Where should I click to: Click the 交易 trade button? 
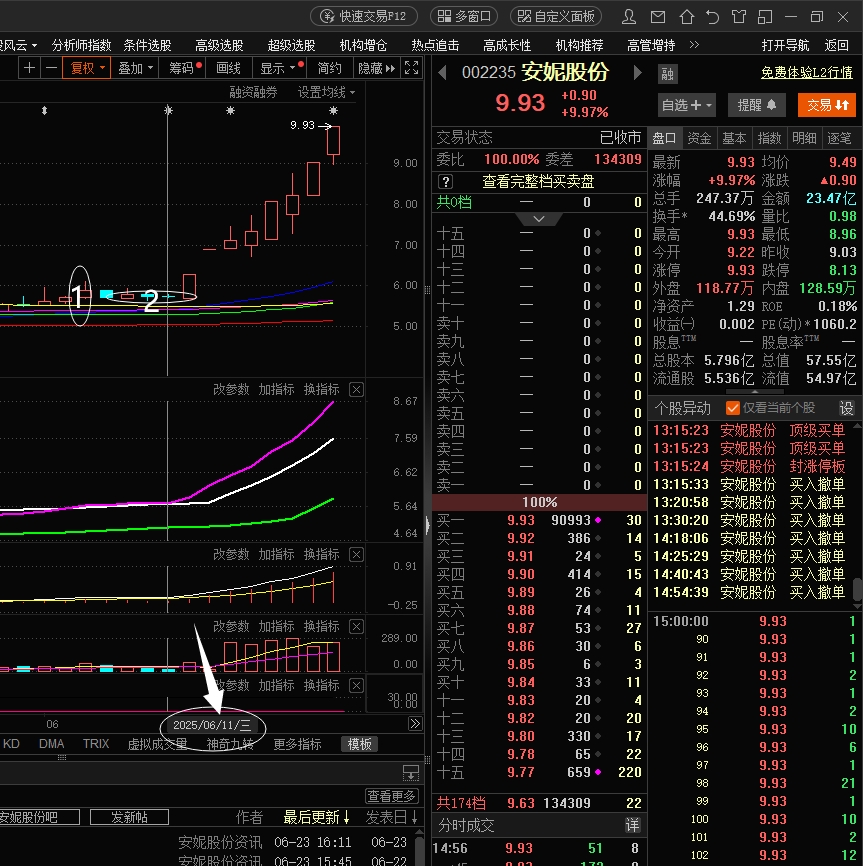(x=827, y=105)
